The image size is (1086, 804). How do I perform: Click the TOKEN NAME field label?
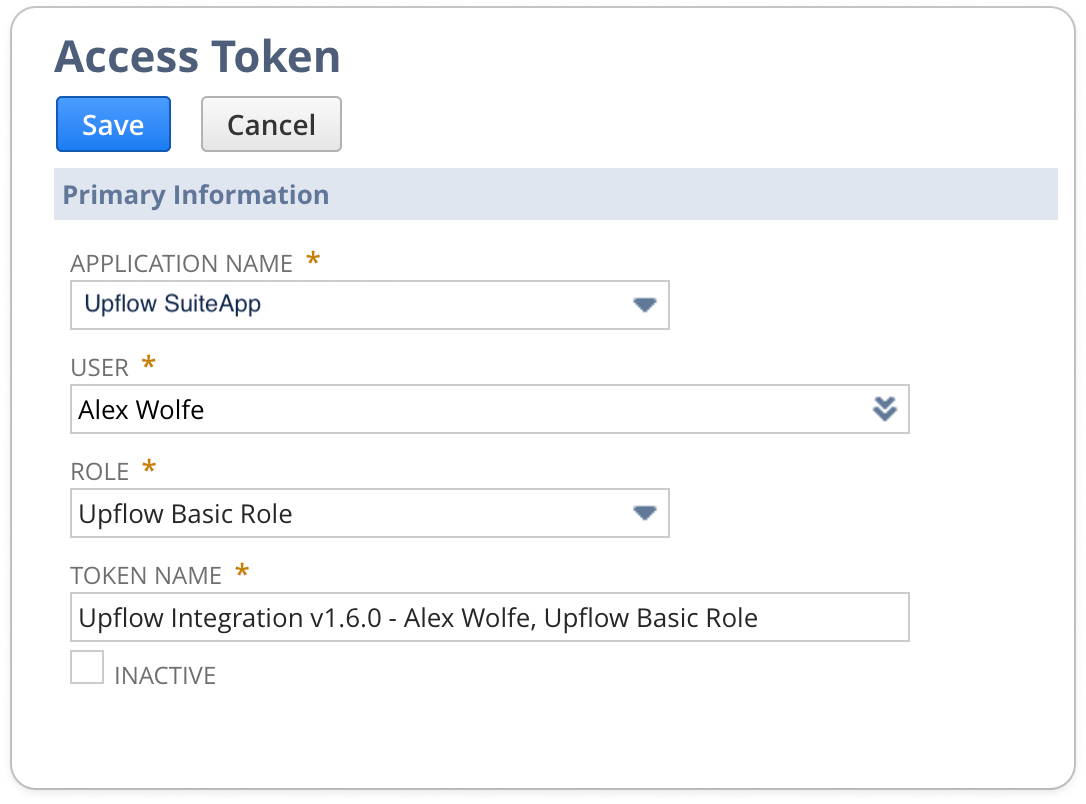(x=146, y=575)
